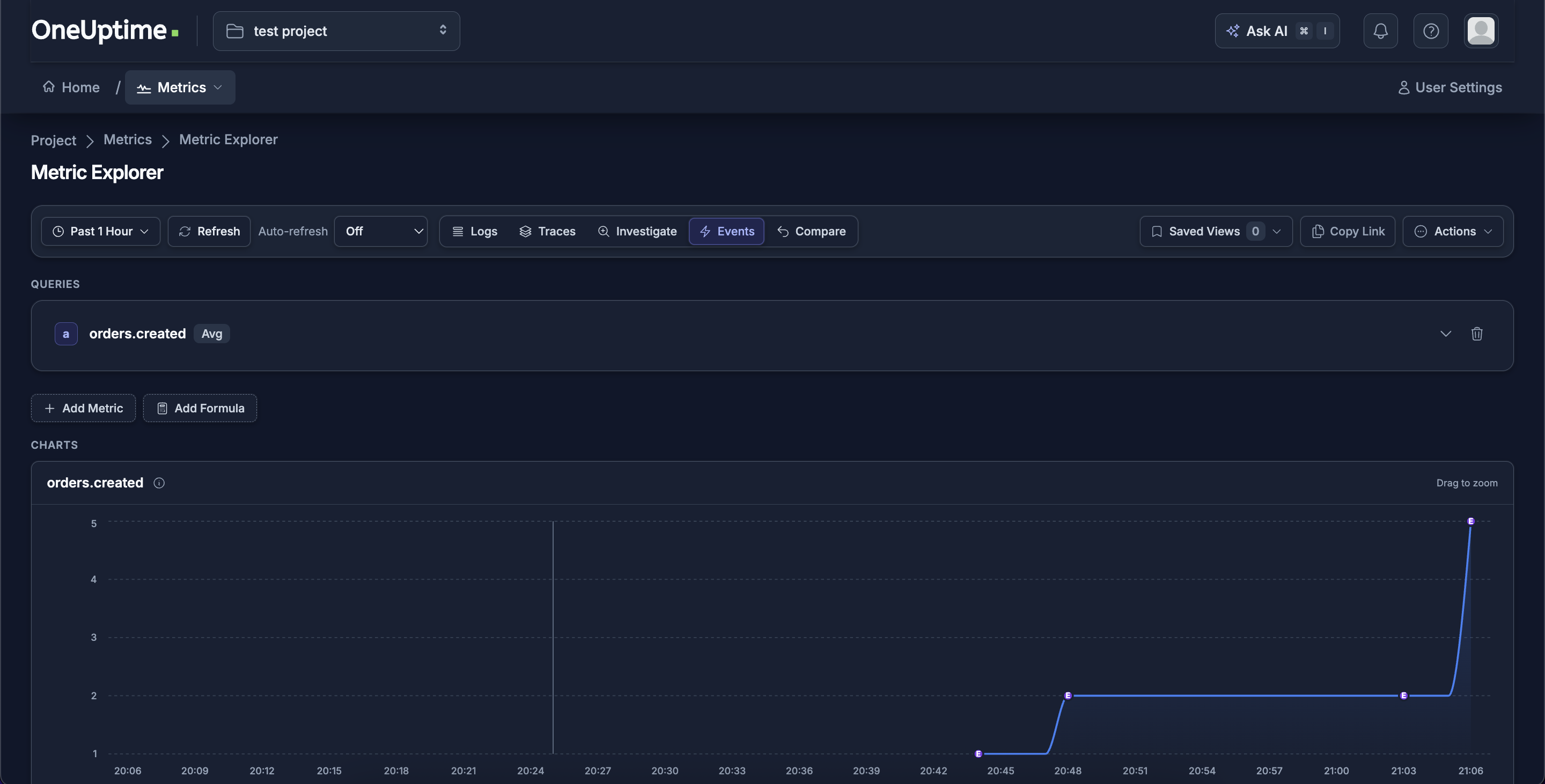
Task: Click the bookmark icon in Saved Views
Action: point(1157,231)
